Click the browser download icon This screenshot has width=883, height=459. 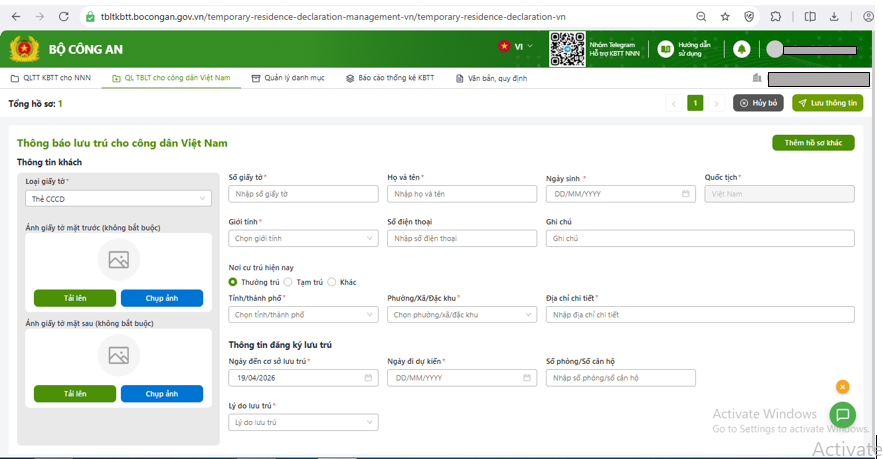click(x=834, y=17)
